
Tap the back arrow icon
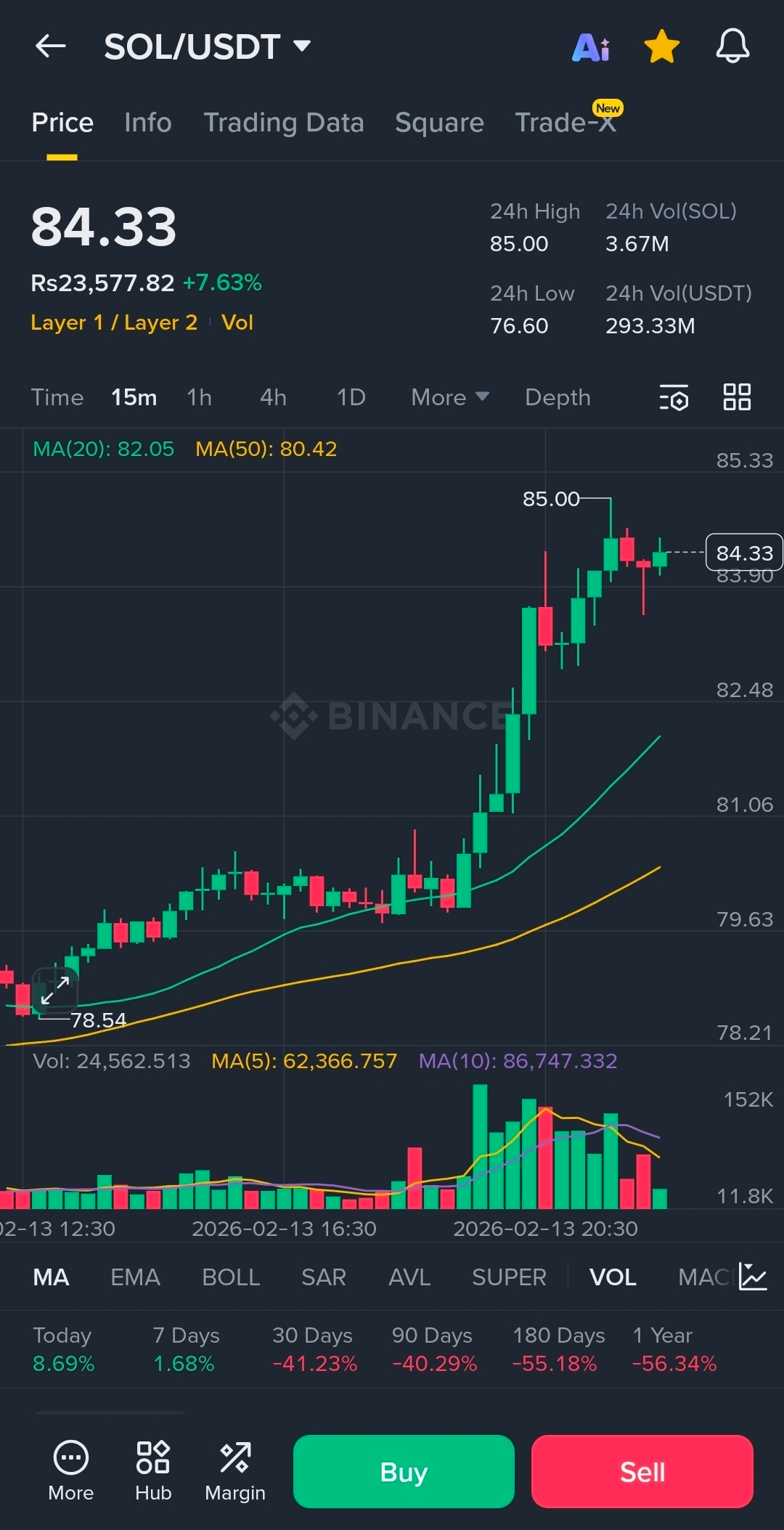pyautogui.click(x=51, y=46)
